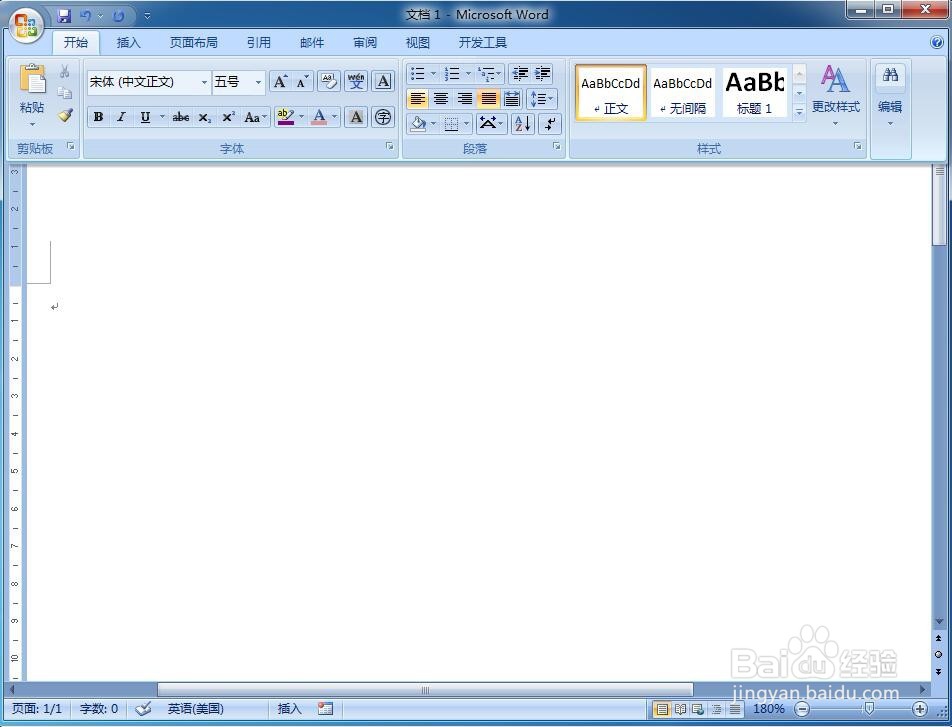Open the Asian Layout dropdown
The height and width of the screenshot is (727, 952).
tap(491, 124)
